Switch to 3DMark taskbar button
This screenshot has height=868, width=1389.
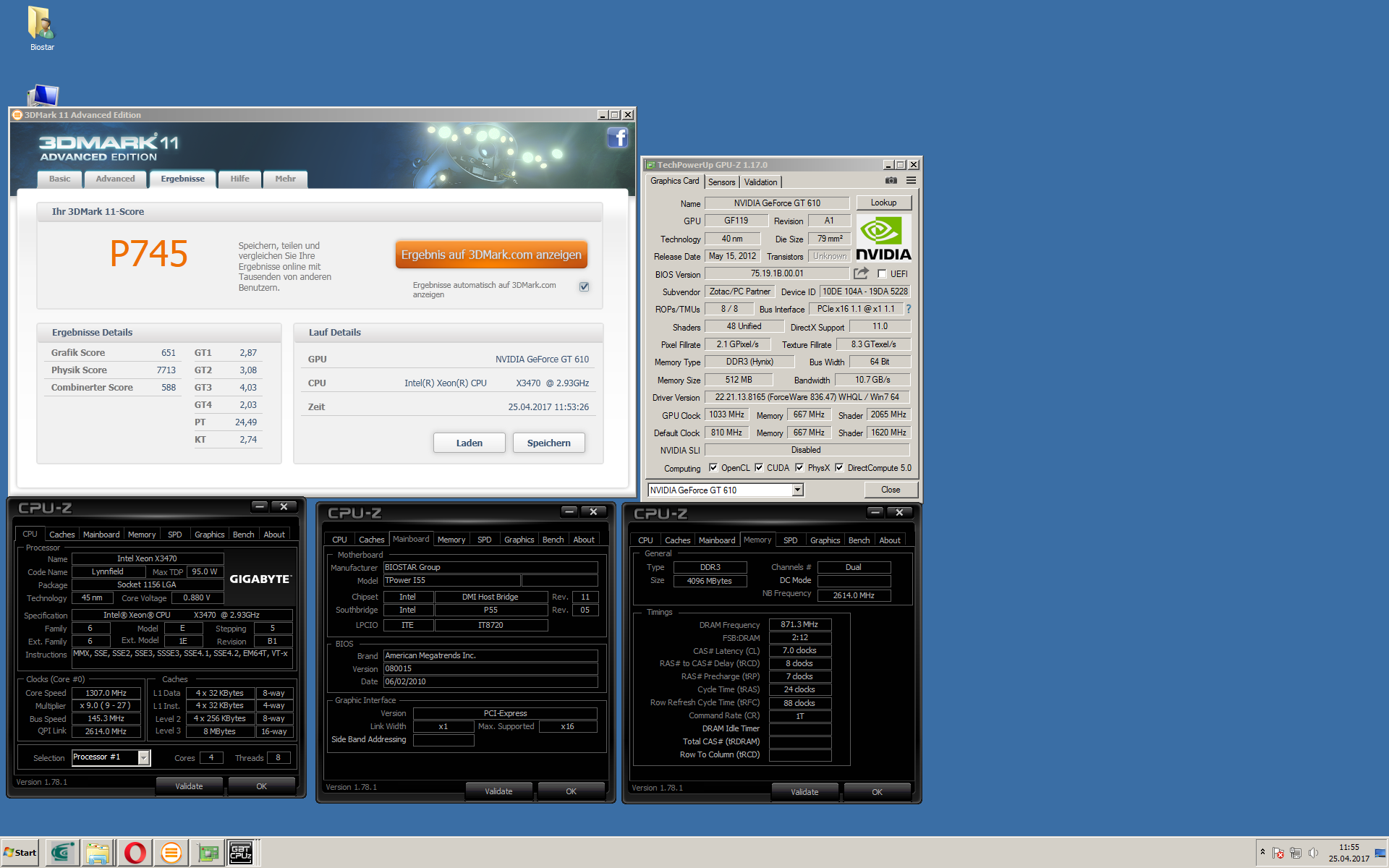(x=171, y=853)
